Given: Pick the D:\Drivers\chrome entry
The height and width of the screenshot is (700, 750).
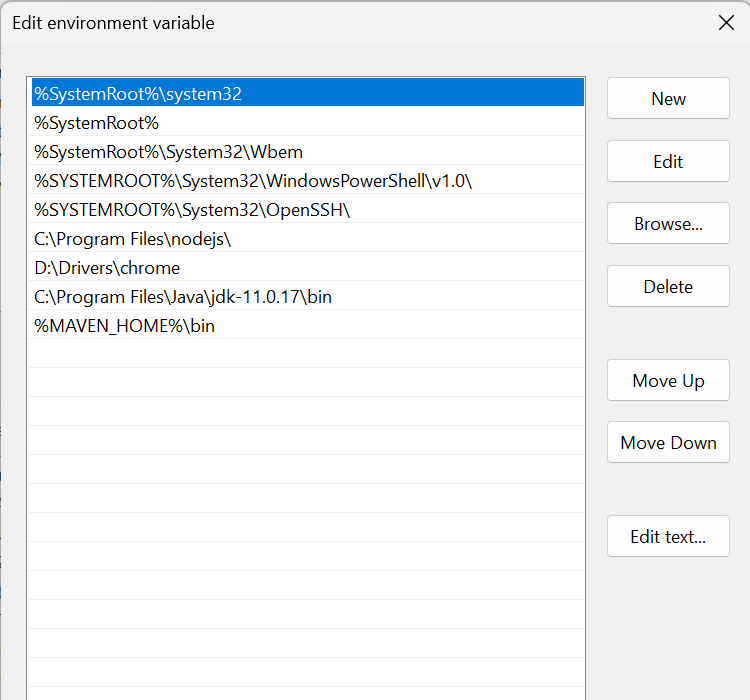Looking at the screenshot, I should click(x=107, y=268).
